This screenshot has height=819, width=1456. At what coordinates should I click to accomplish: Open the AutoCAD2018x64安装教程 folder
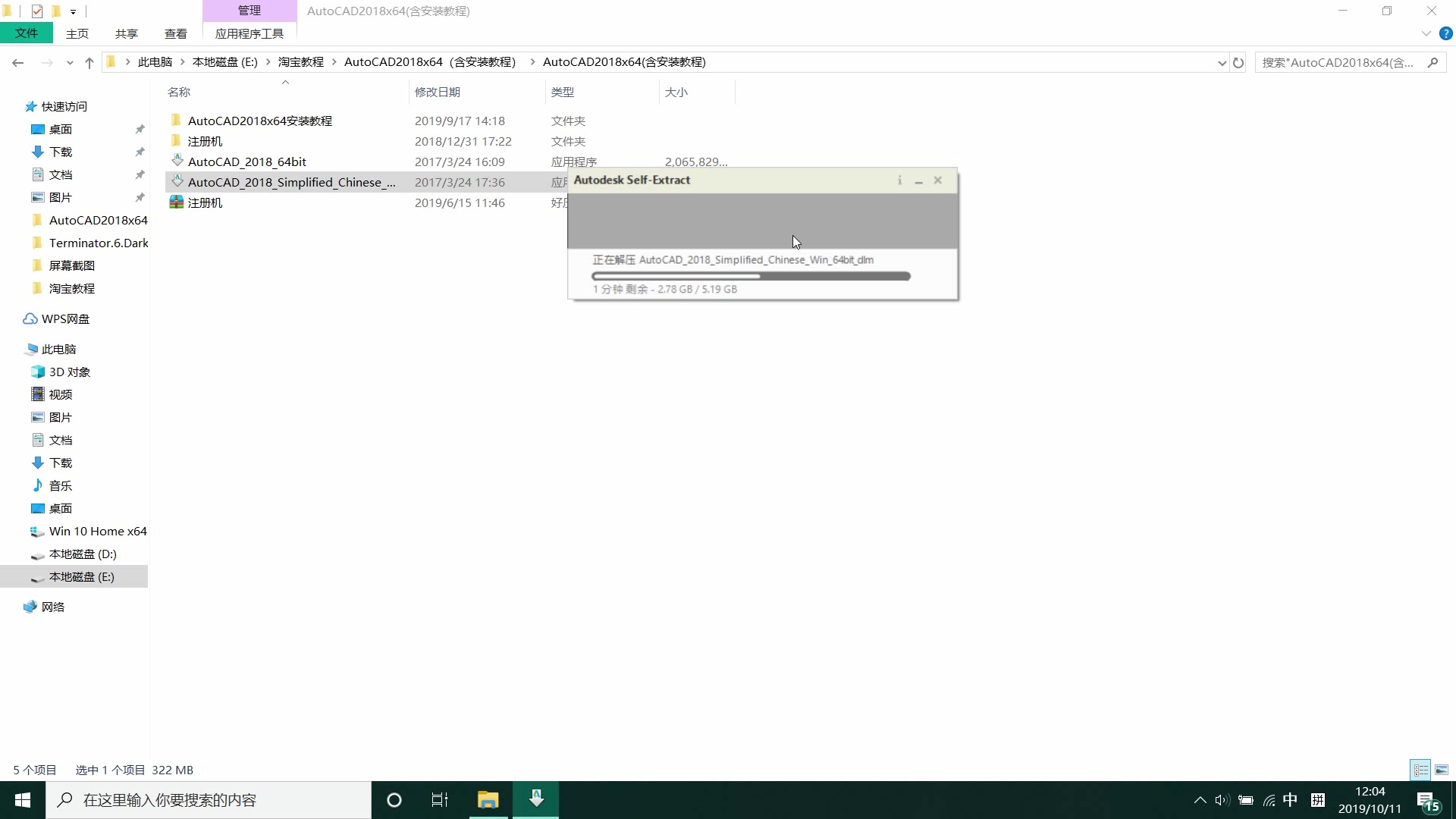(x=259, y=121)
